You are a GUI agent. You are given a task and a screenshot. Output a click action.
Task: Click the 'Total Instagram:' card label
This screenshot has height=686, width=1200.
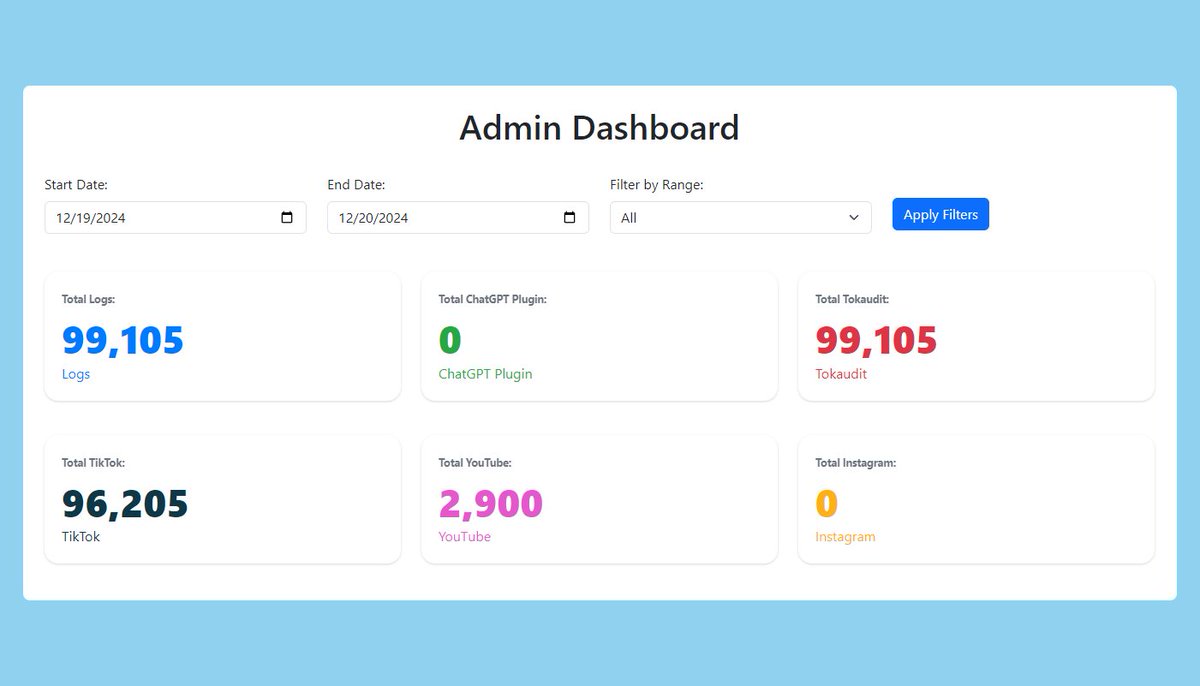[x=855, y=463]
